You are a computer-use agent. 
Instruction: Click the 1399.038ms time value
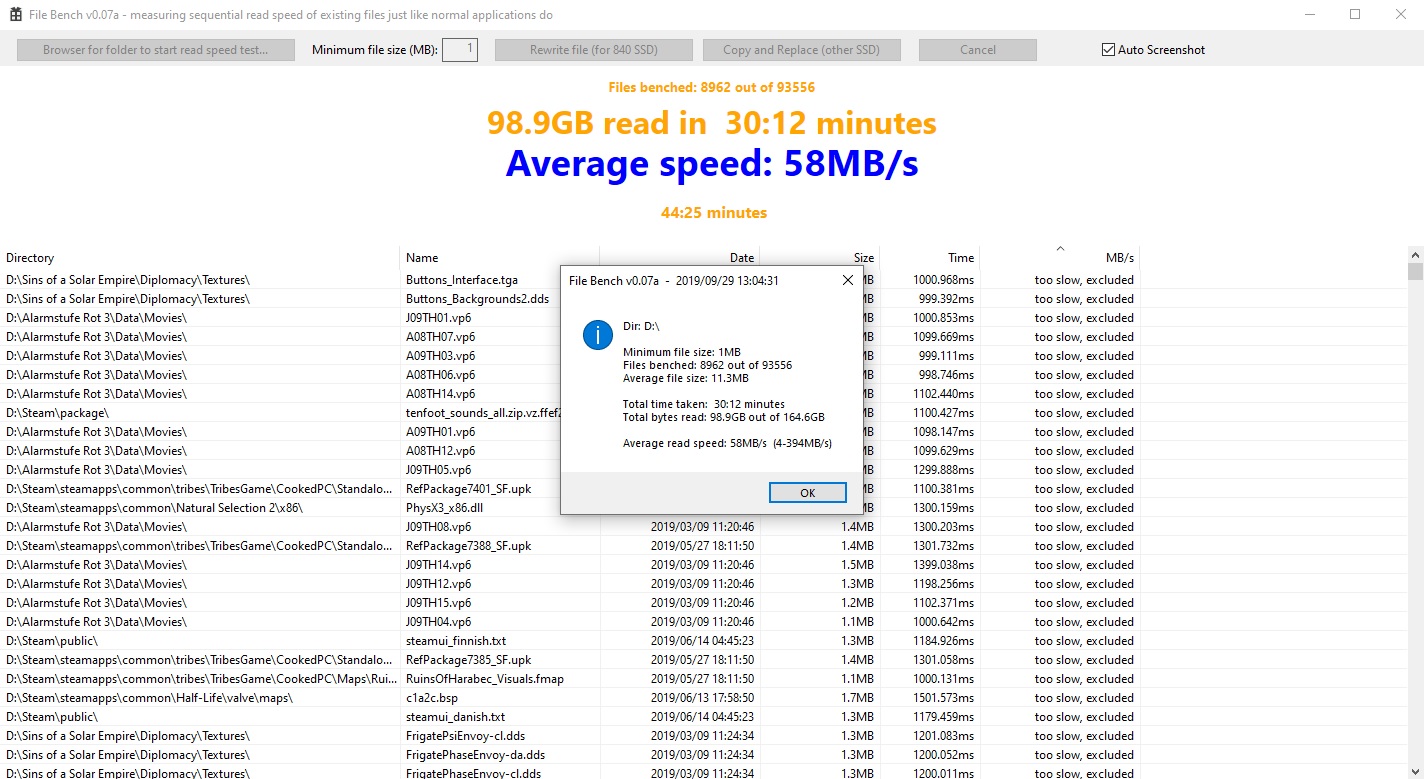pos(943,565)
